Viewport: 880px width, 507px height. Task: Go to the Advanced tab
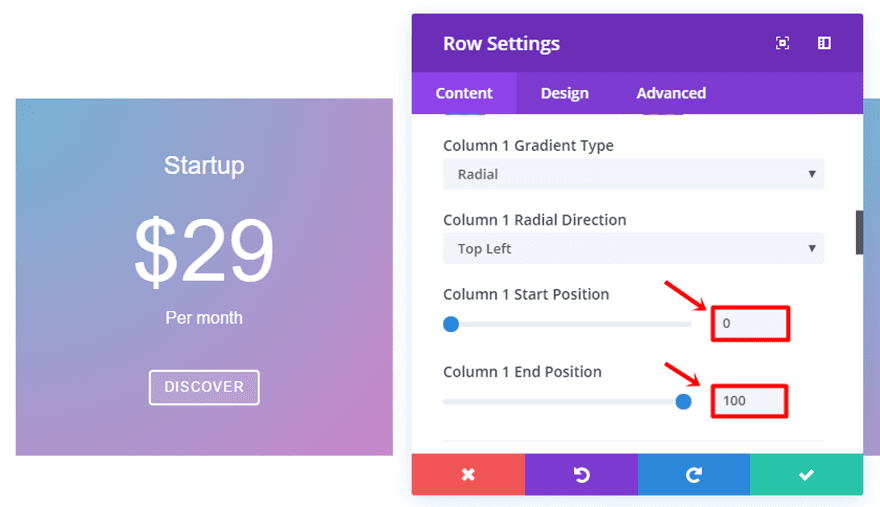[x=671, y=93]
